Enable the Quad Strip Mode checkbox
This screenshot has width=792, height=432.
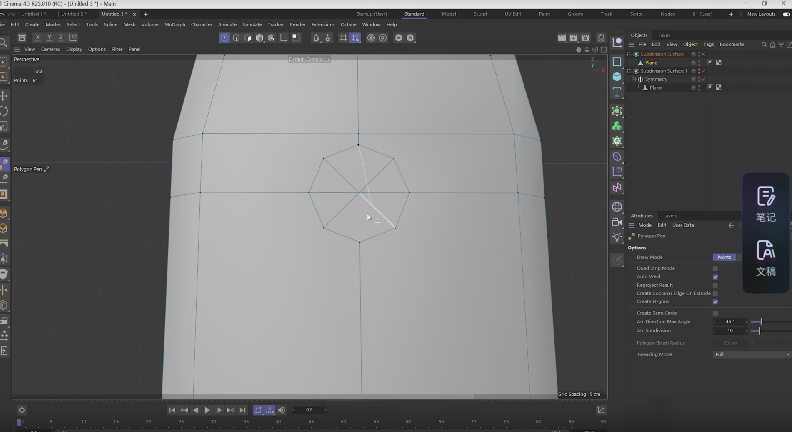715,268
